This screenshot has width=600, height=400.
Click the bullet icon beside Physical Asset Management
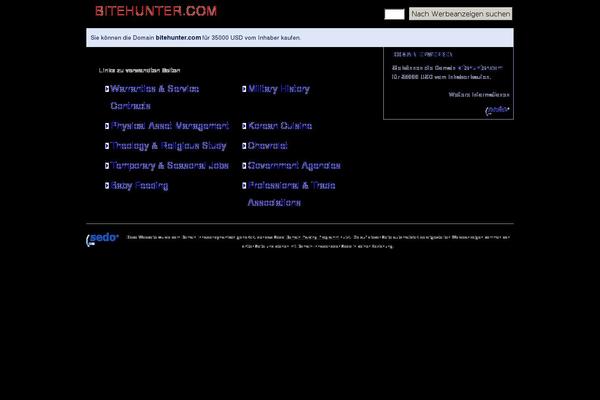[107, 126]
